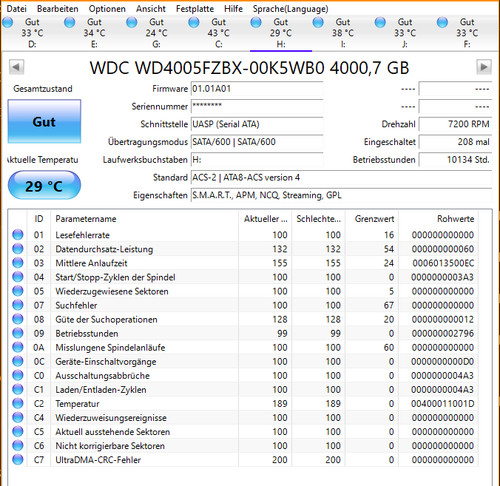Click the ID column header
The width and height of the screenshot is (500, 486).
pos(39,219)
